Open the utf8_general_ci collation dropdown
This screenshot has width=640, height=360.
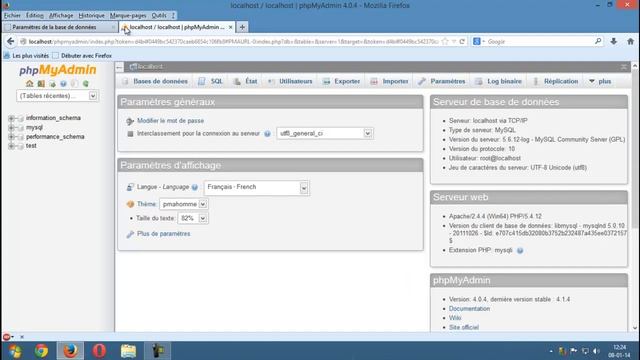[x=324, y=133]
